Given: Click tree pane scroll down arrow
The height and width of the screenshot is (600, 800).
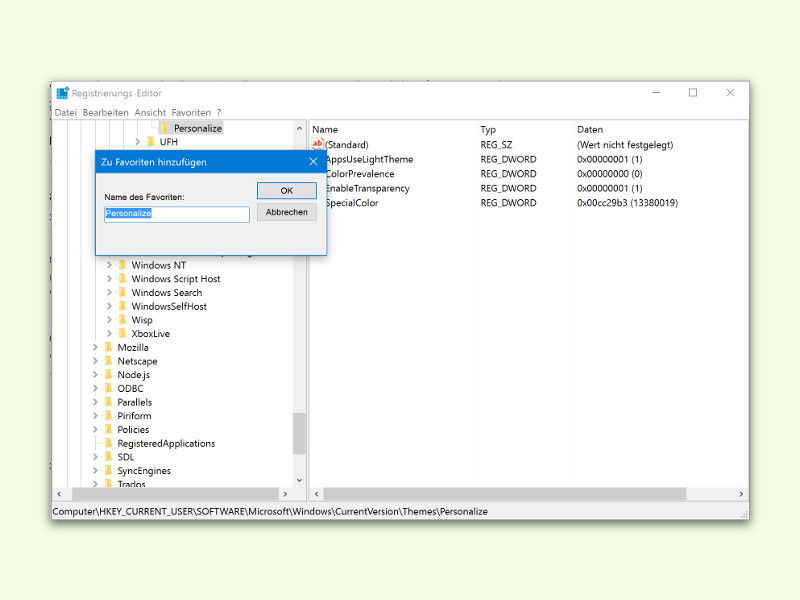Looking at the screenshot, I should pyautogui.click(x=299, y=480).
